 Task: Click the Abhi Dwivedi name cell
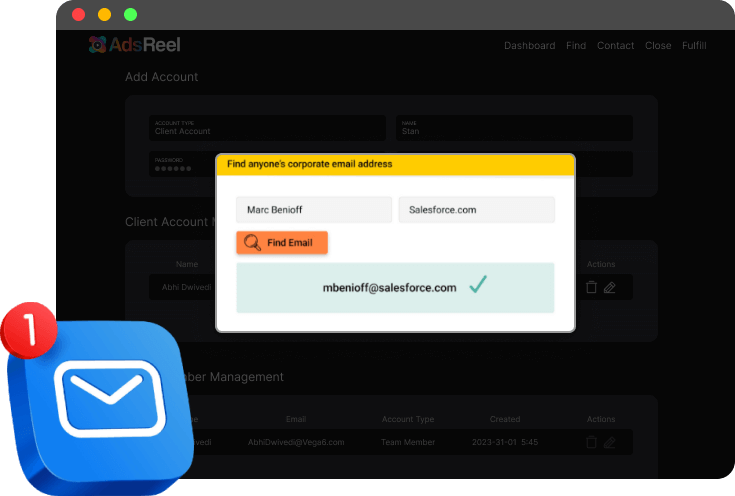click(x=187, y=287)
